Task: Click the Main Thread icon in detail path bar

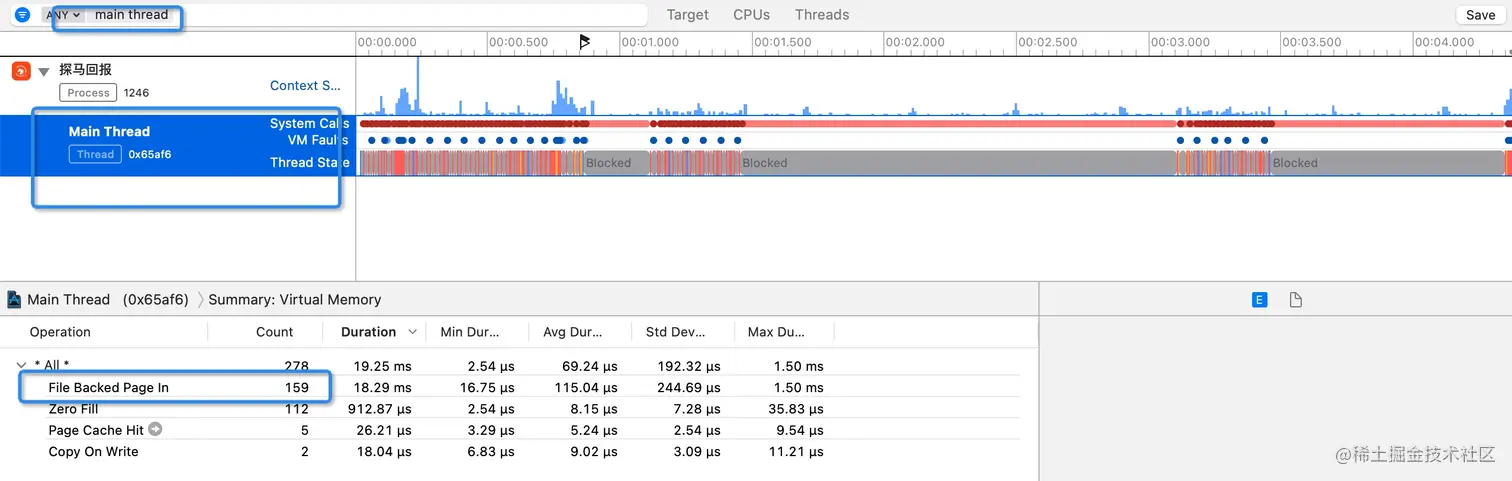Action: point(14,300)
